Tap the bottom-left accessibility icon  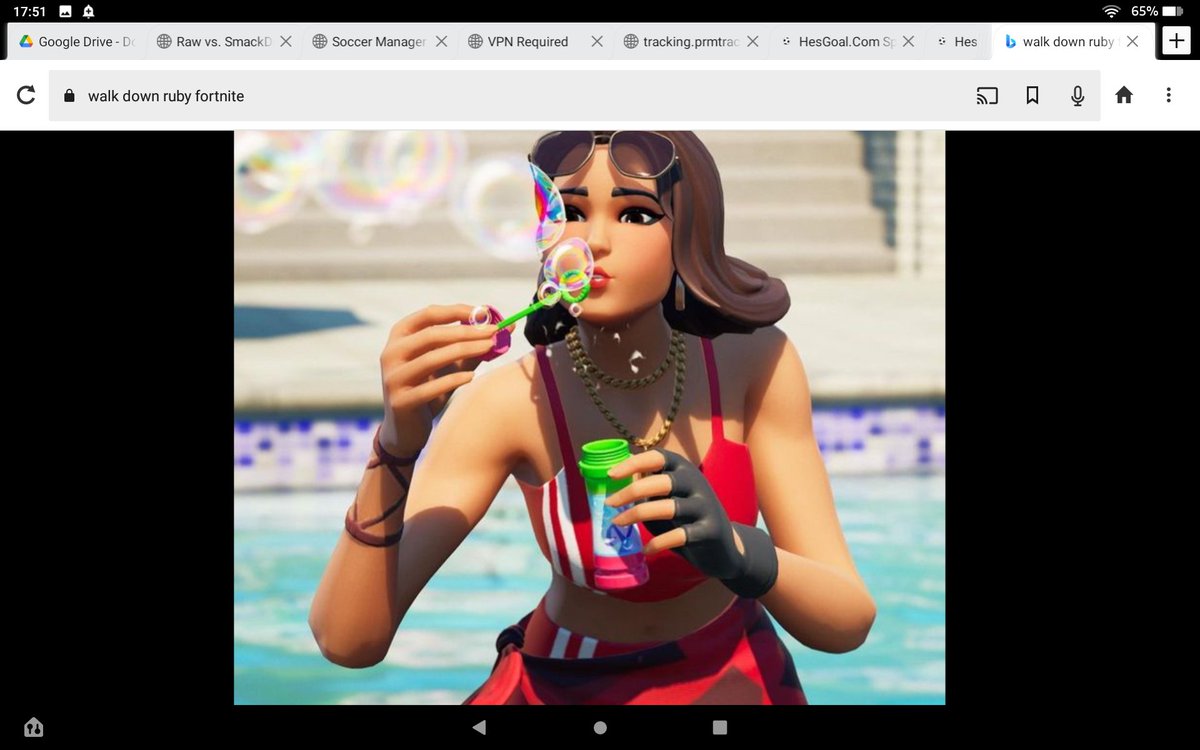(33, 727)
